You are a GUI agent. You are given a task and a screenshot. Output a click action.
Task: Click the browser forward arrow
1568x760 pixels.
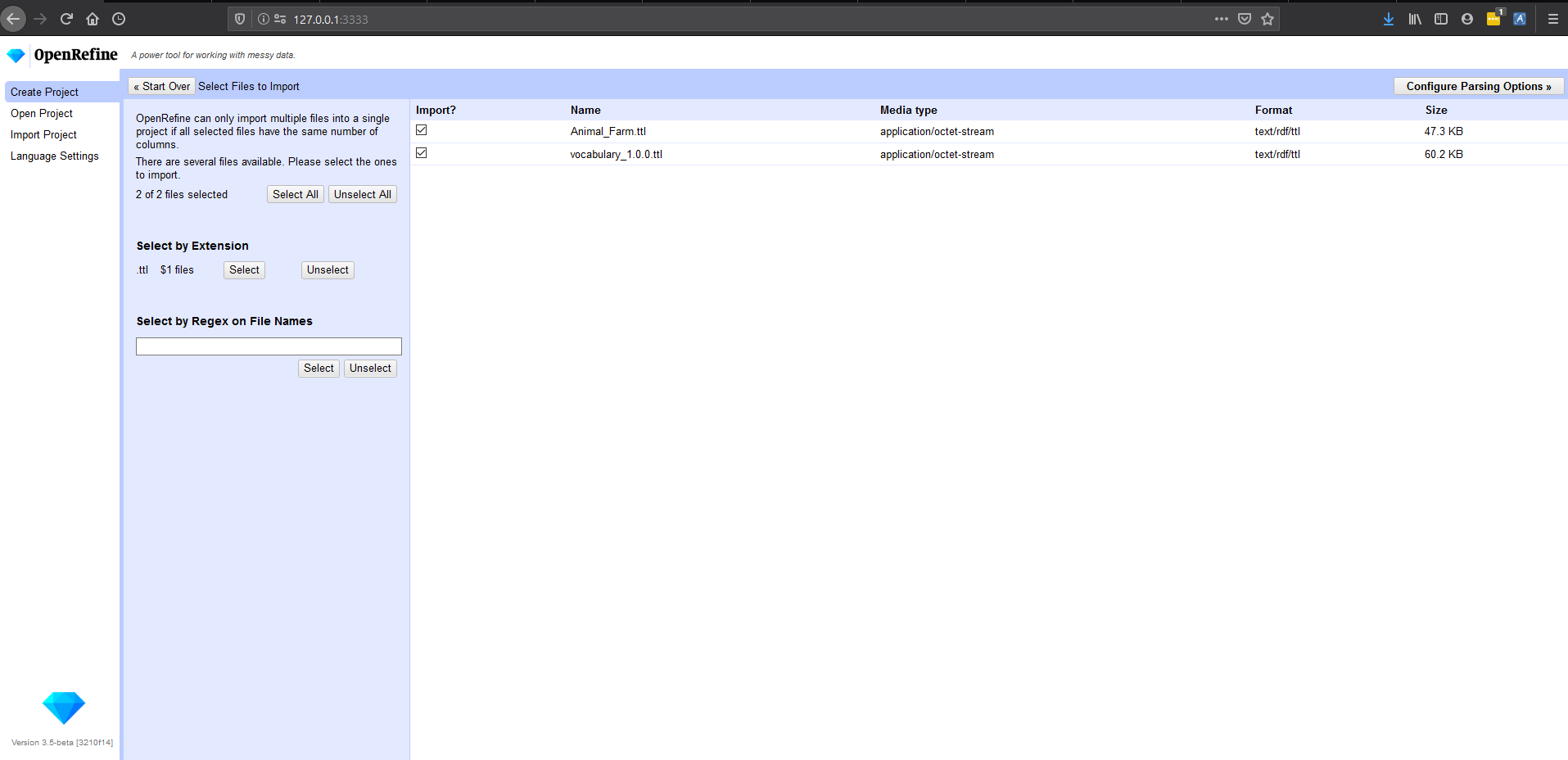click(40, 19)
